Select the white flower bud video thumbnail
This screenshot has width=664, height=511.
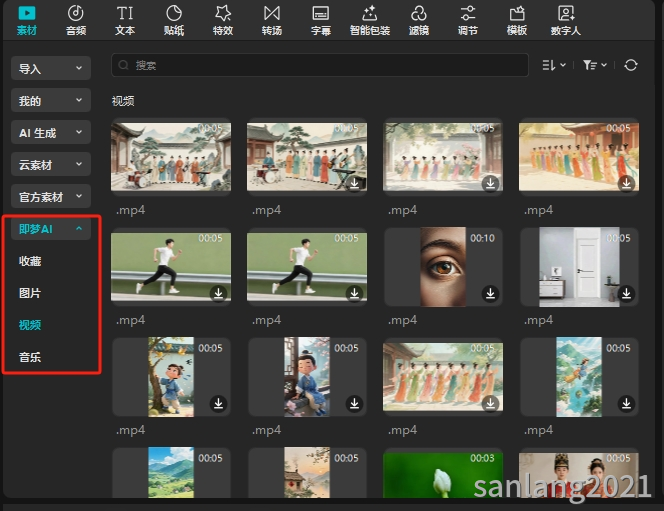[443, 475]
